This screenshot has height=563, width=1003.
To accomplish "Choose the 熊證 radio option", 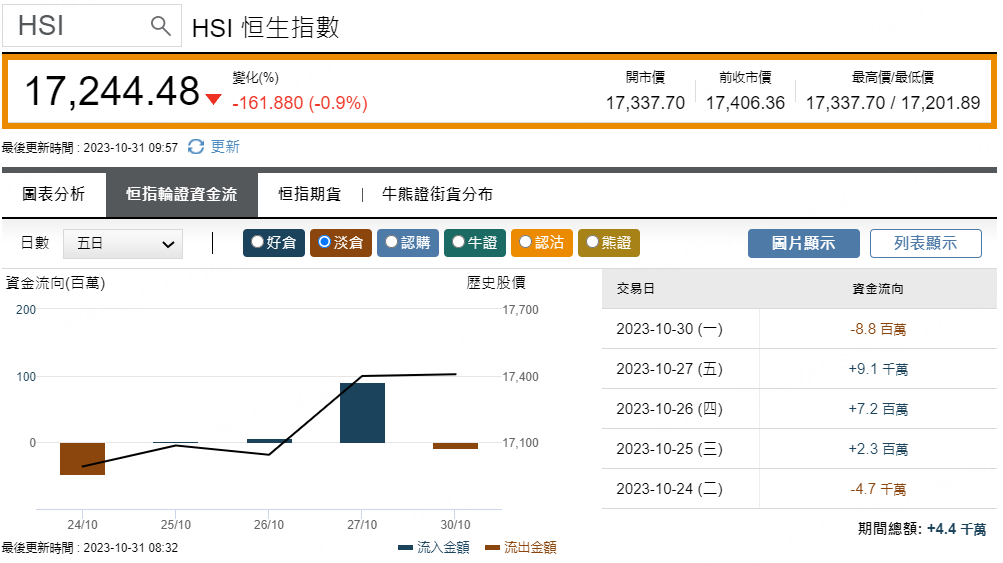I will click(592, 242).
